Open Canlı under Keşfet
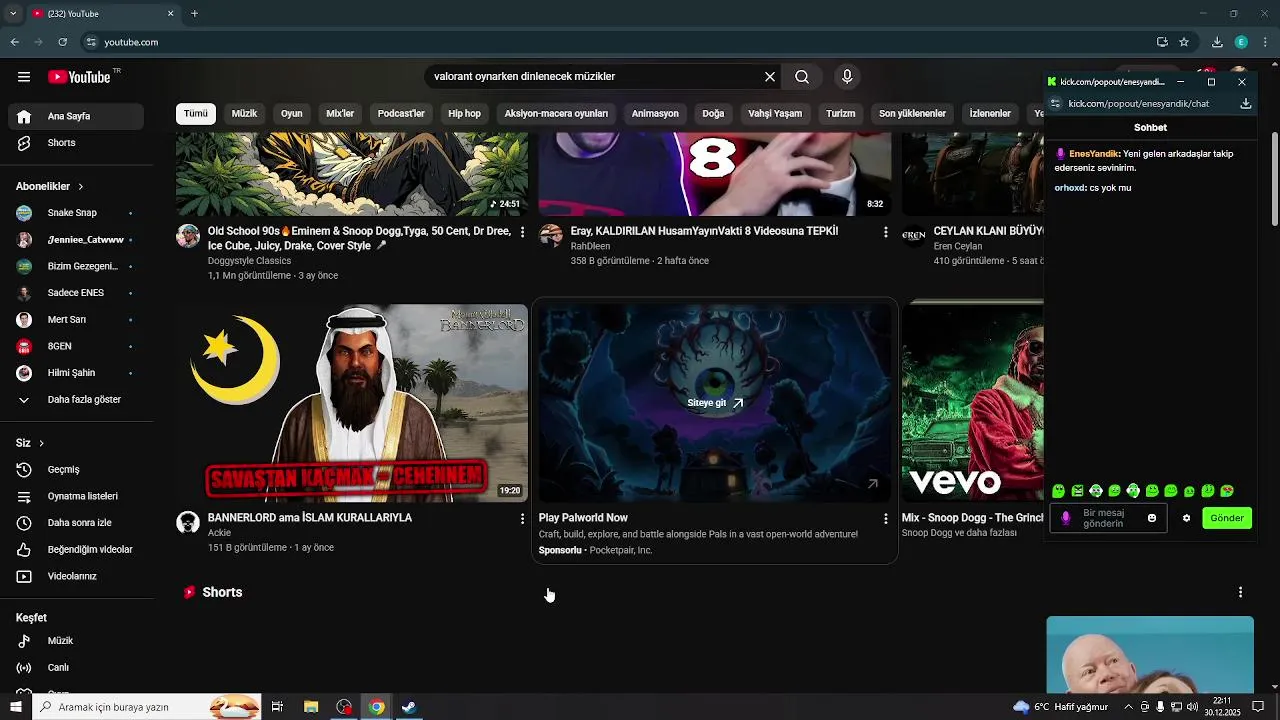Viewport: 1280px width, 720px height. (76, 668)
